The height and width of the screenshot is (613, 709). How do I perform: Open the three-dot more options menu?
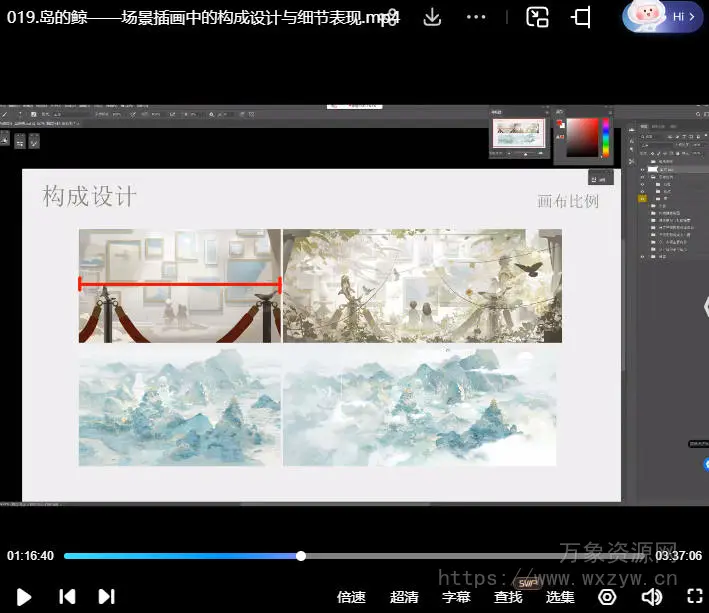477,17
